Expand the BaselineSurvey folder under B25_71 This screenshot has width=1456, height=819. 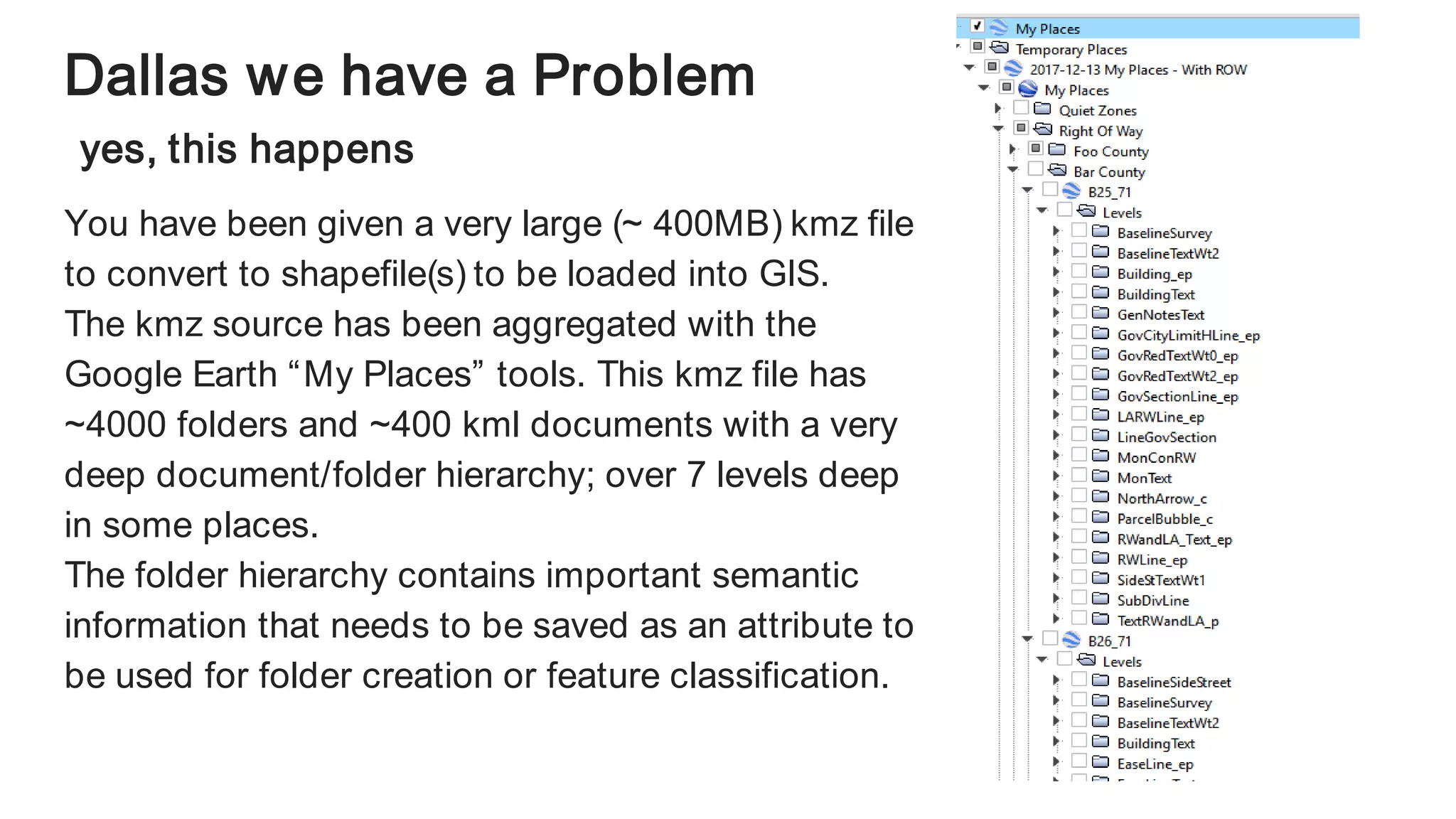(x=1056, y=231)
